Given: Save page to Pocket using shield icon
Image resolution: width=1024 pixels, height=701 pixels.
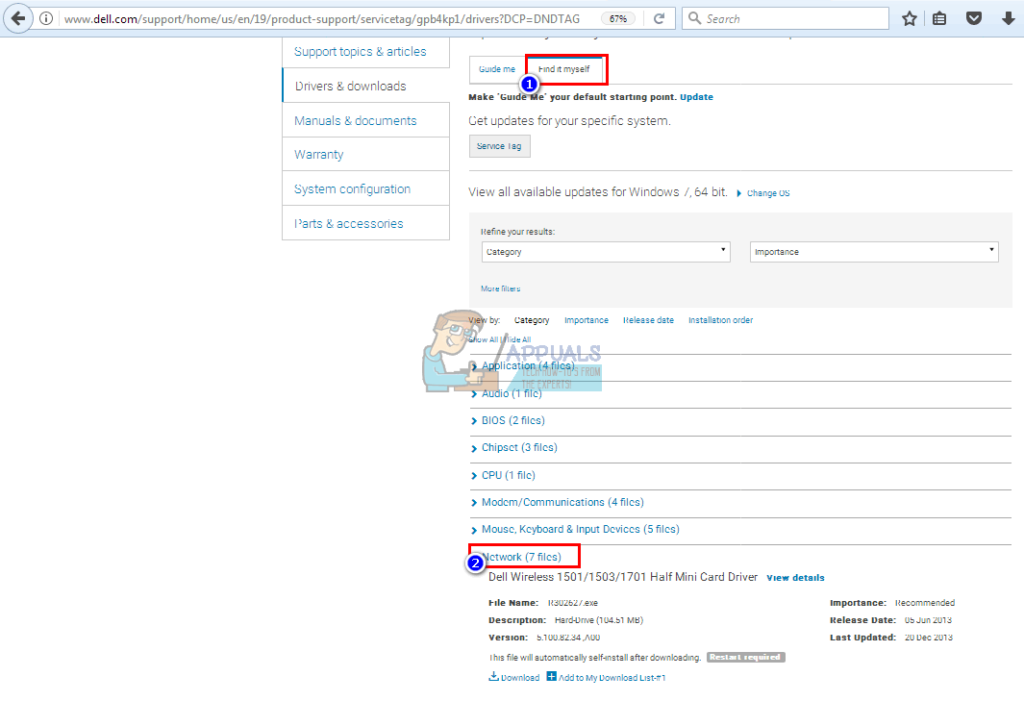Looking at the screenshot, I should click(974, 18).
